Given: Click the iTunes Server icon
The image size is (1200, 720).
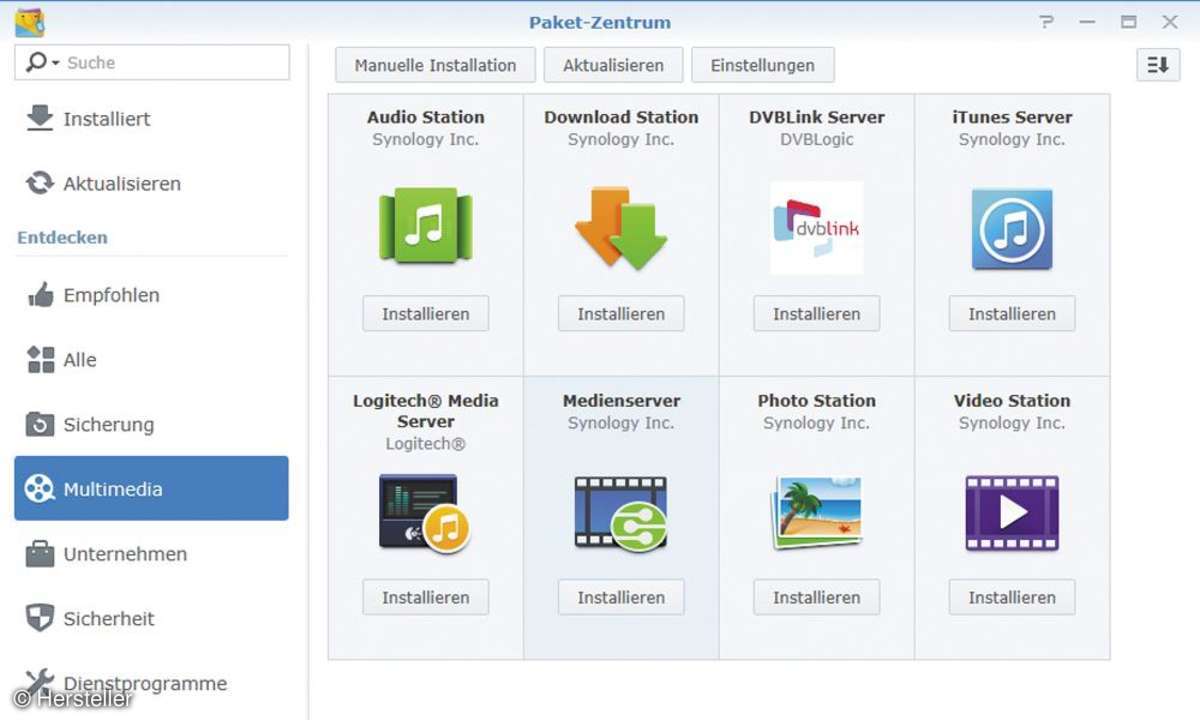Looking at the screenshot, I should point(1012,229).
